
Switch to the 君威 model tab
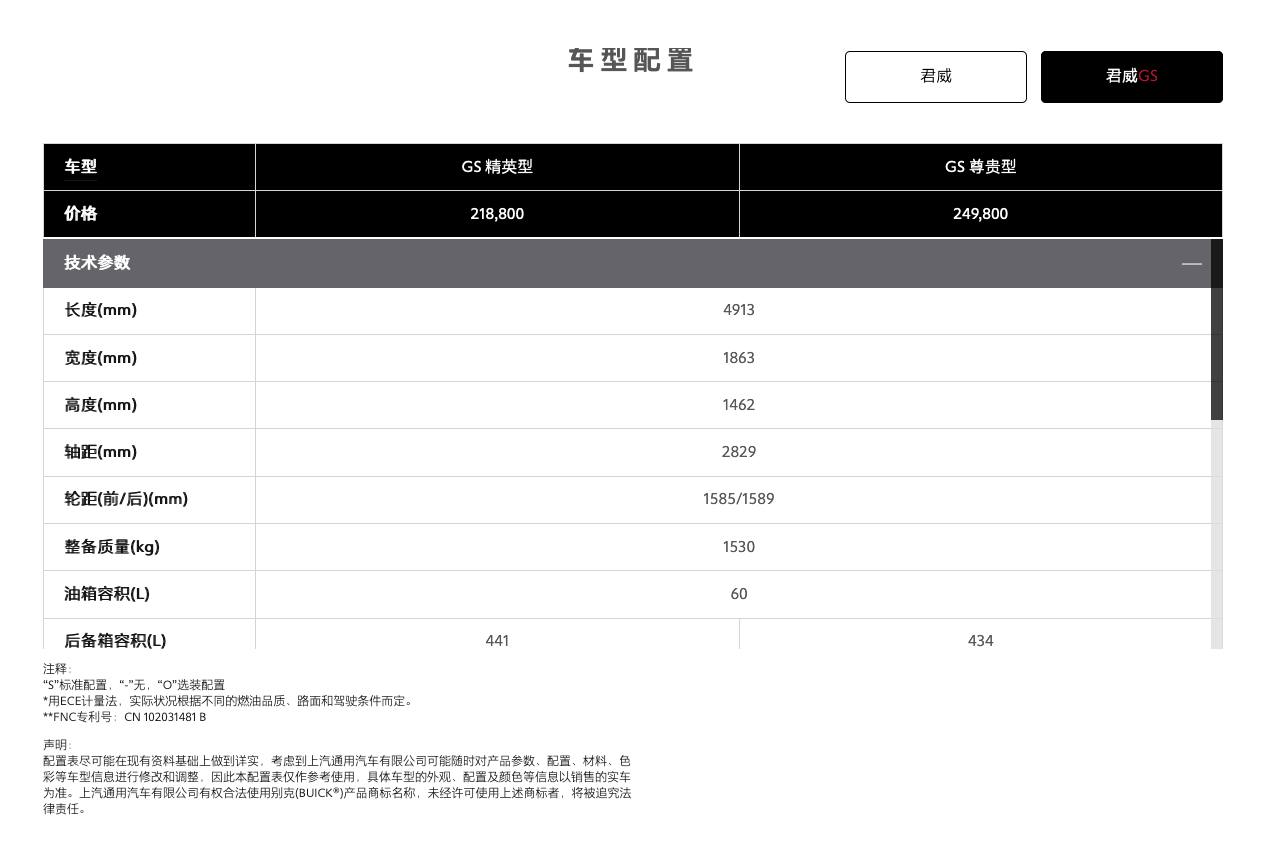tap(935, 77)
